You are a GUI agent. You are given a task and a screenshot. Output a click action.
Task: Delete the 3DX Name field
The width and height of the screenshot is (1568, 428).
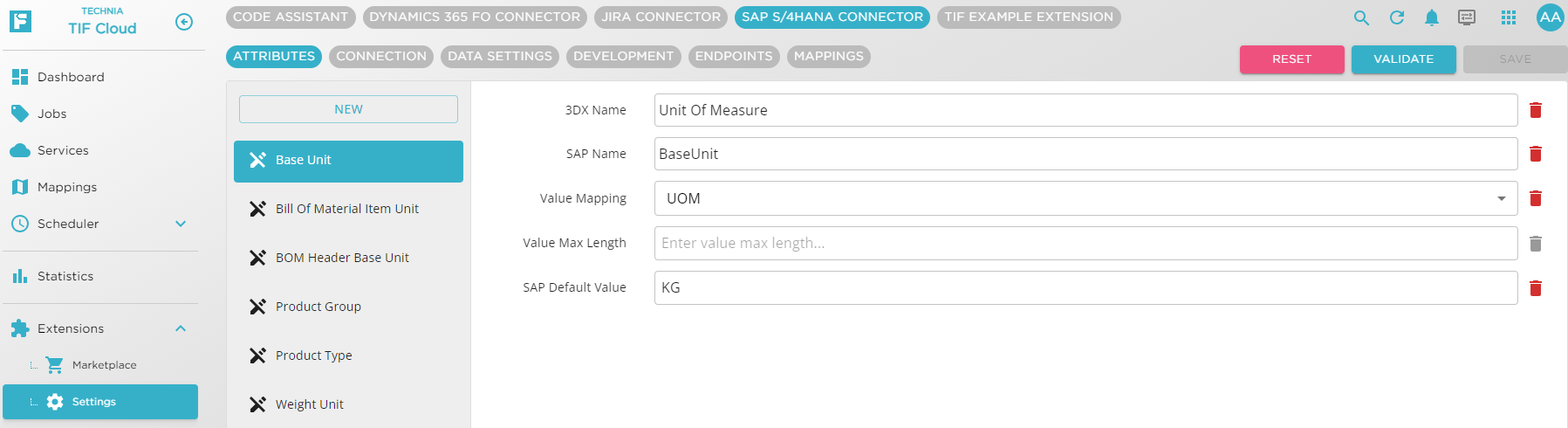tap(1536, 110)
